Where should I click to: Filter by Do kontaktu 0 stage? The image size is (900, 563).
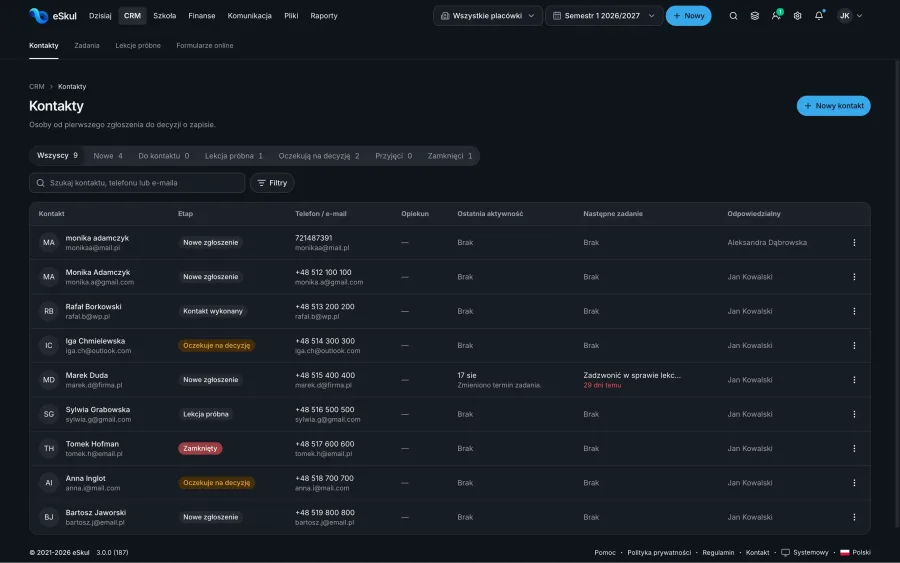click(164, 156)
